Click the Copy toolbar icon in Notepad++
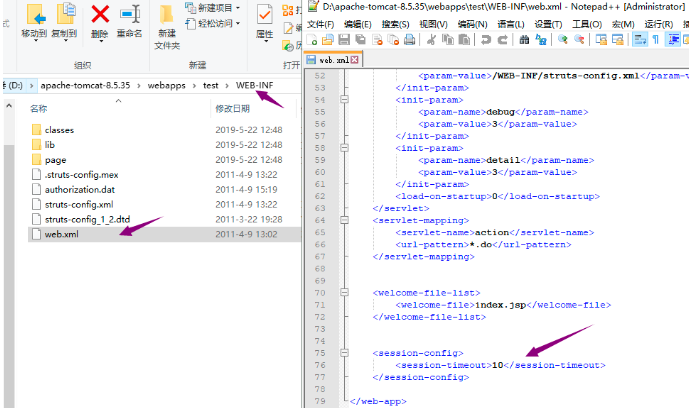The width and height of the screenshot is (689, 408). tap(448, 40)
